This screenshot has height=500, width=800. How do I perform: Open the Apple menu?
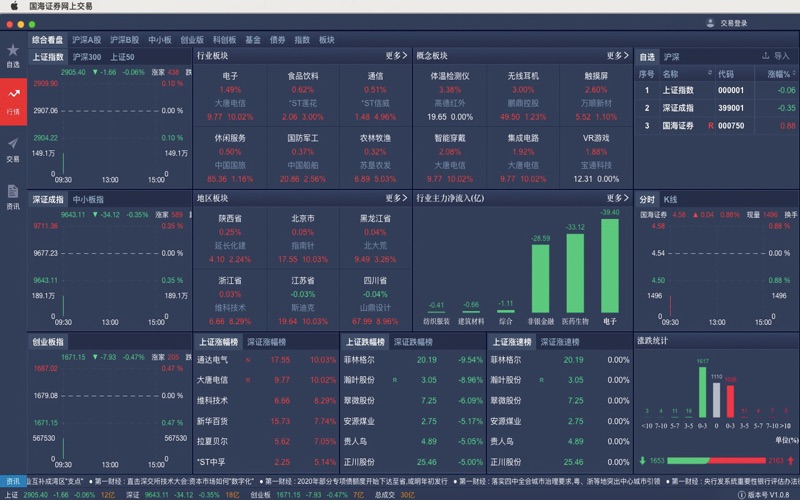[14, 6]
